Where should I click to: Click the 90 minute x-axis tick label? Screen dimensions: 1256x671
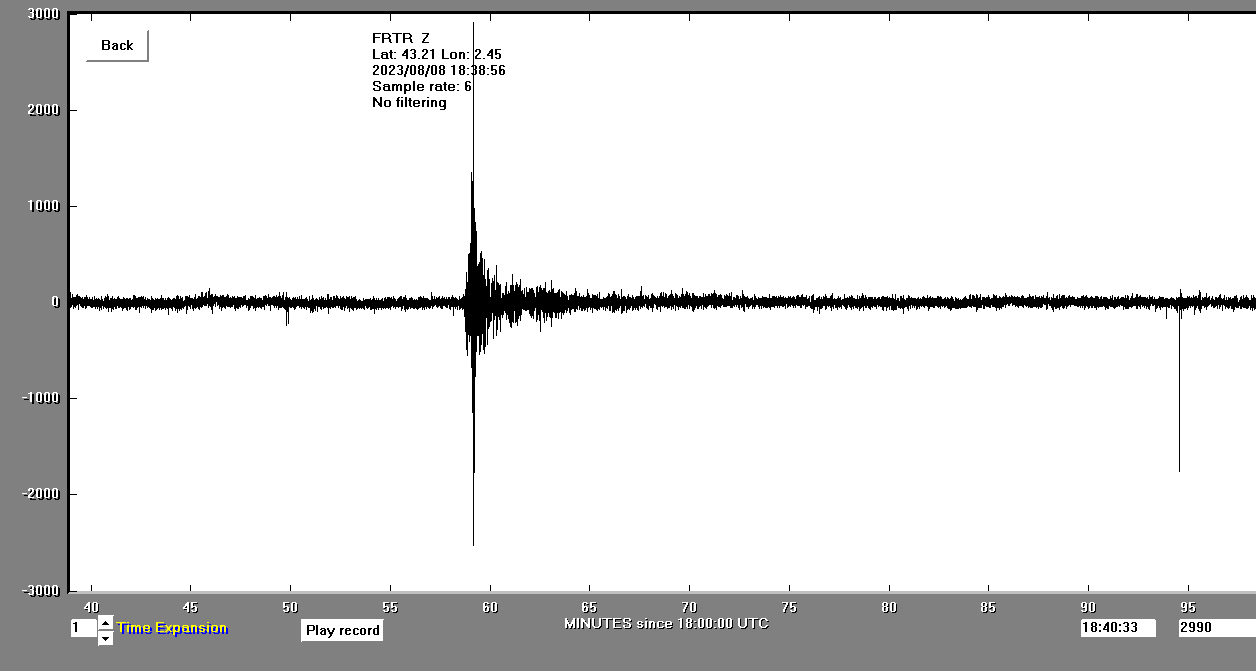point(1088,607)
